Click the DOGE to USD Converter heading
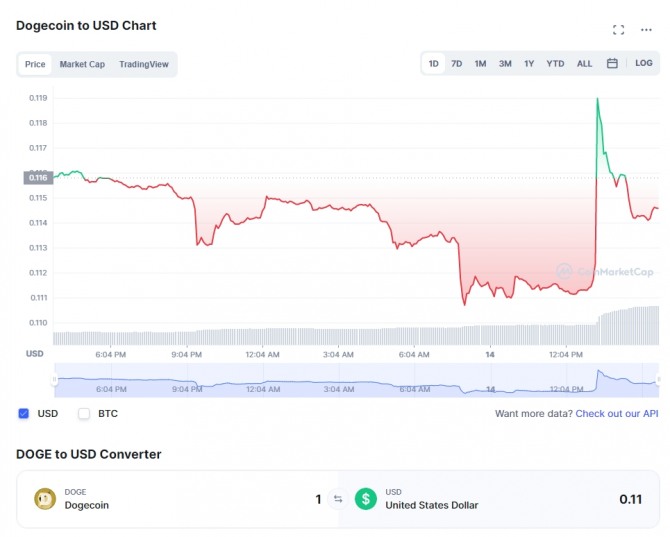 [x=89, y=454]
